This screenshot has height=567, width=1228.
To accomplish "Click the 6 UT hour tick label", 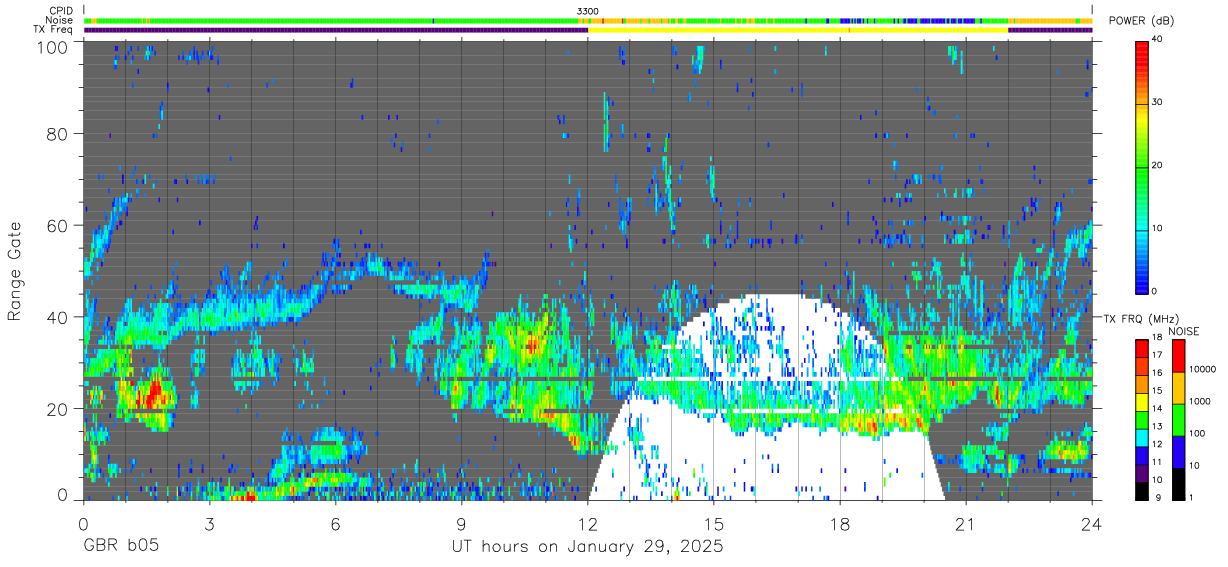I will tap(336, 523).
